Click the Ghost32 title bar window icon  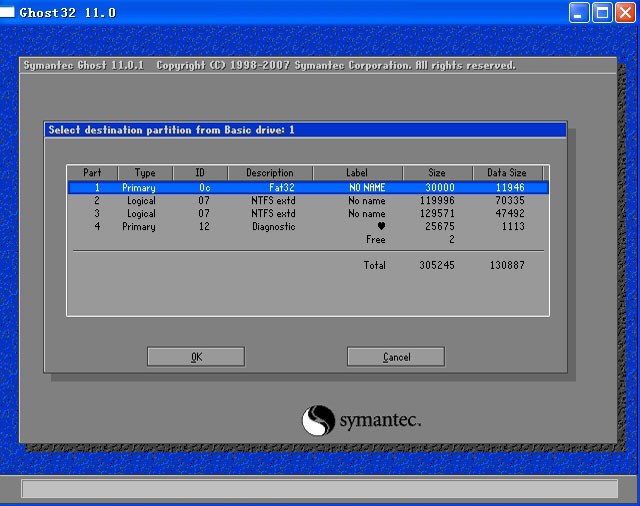point(7,12)
